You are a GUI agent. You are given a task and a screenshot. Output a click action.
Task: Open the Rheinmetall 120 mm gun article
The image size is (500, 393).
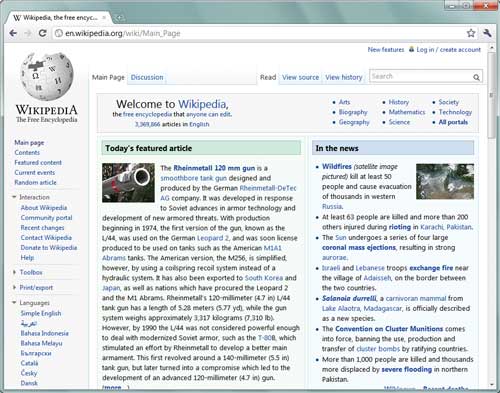click(x=214, y=168)
